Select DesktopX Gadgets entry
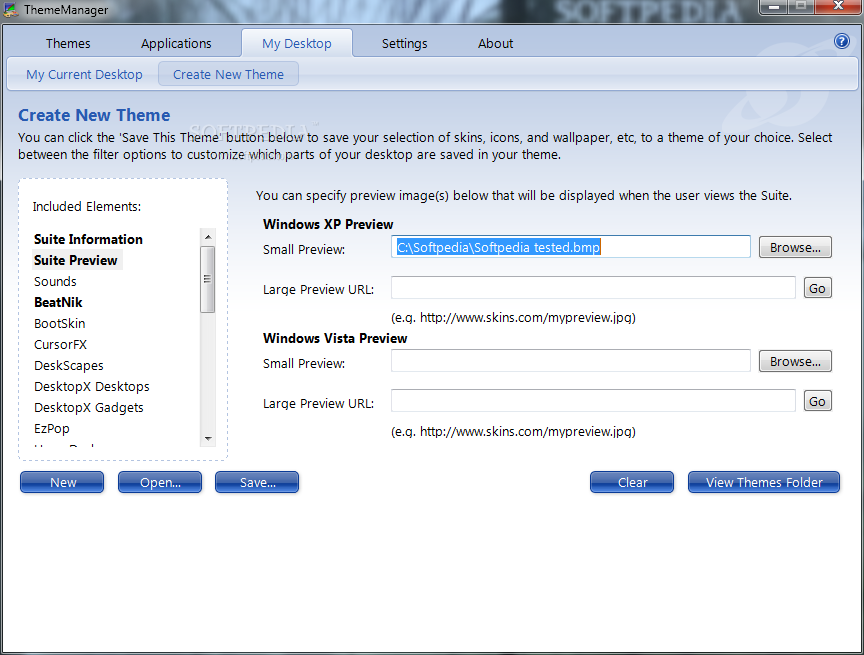This screenshot has width=864, height=655. tap(89, 408)
